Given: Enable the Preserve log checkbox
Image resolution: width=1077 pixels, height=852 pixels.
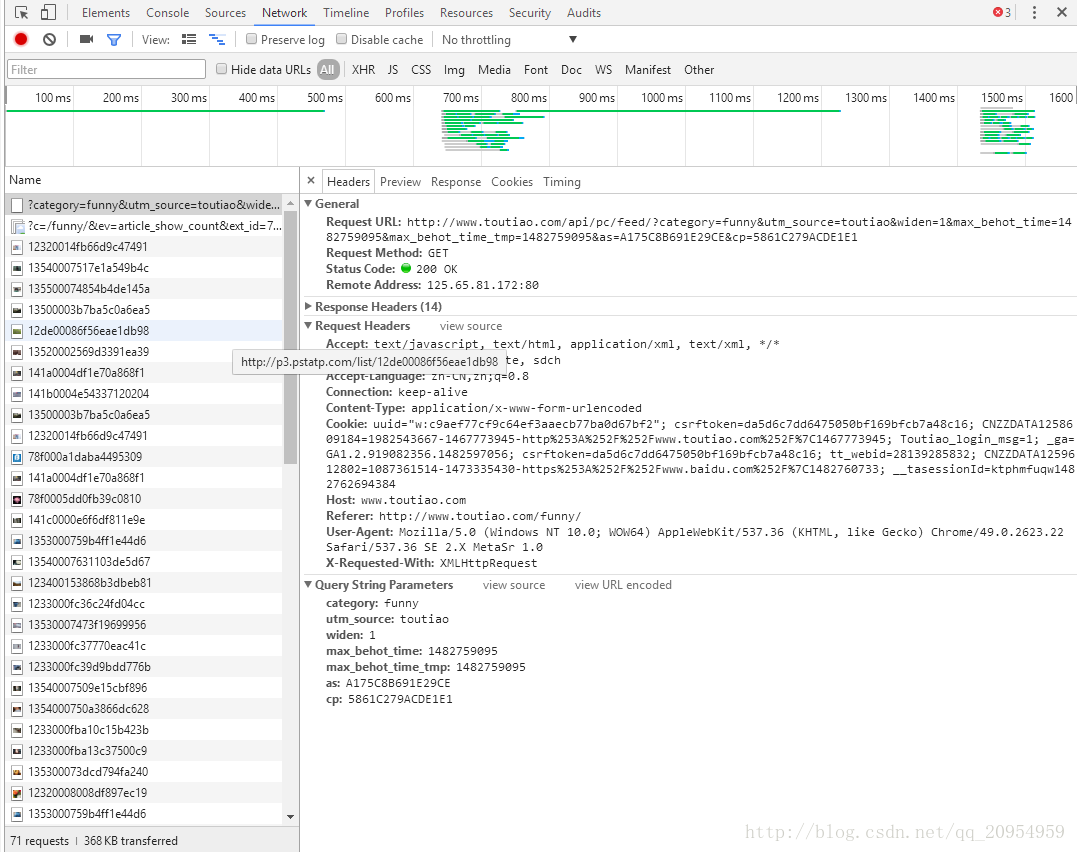Looking at the screenshot, I should [x=251, y=39].
